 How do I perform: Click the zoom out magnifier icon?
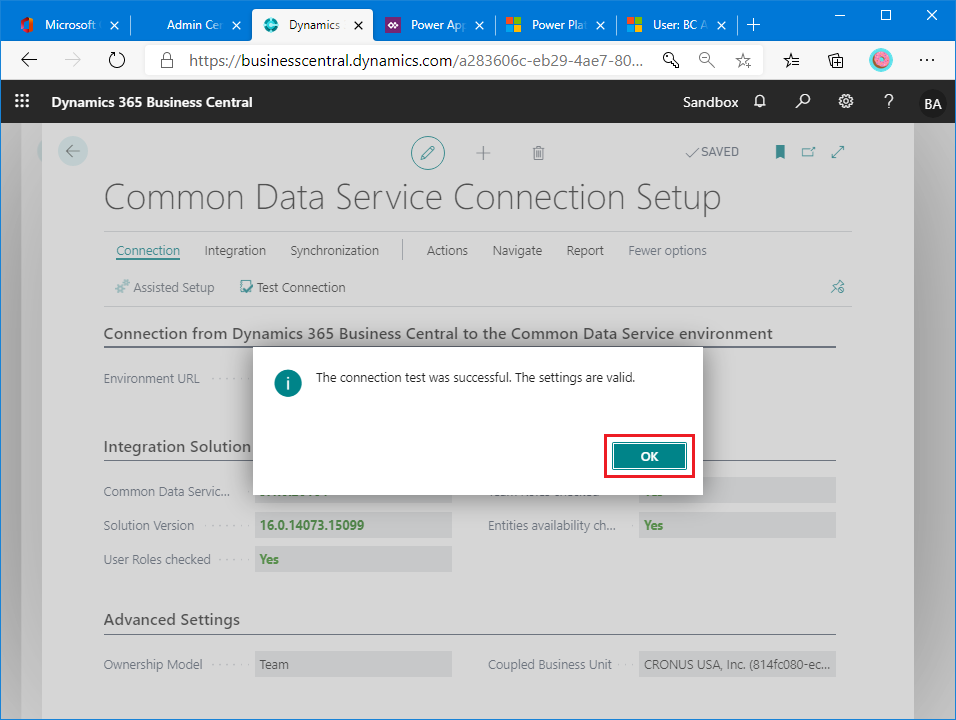point(707,60)
